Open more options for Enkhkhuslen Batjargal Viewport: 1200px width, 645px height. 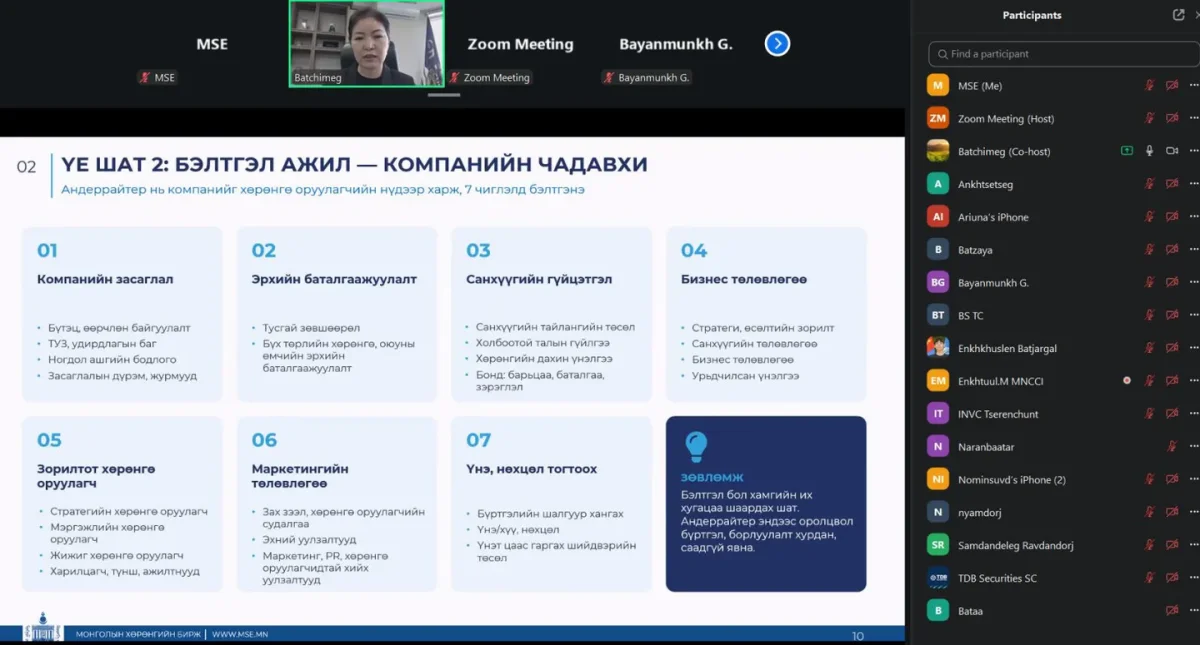[x=1193, y=348]
